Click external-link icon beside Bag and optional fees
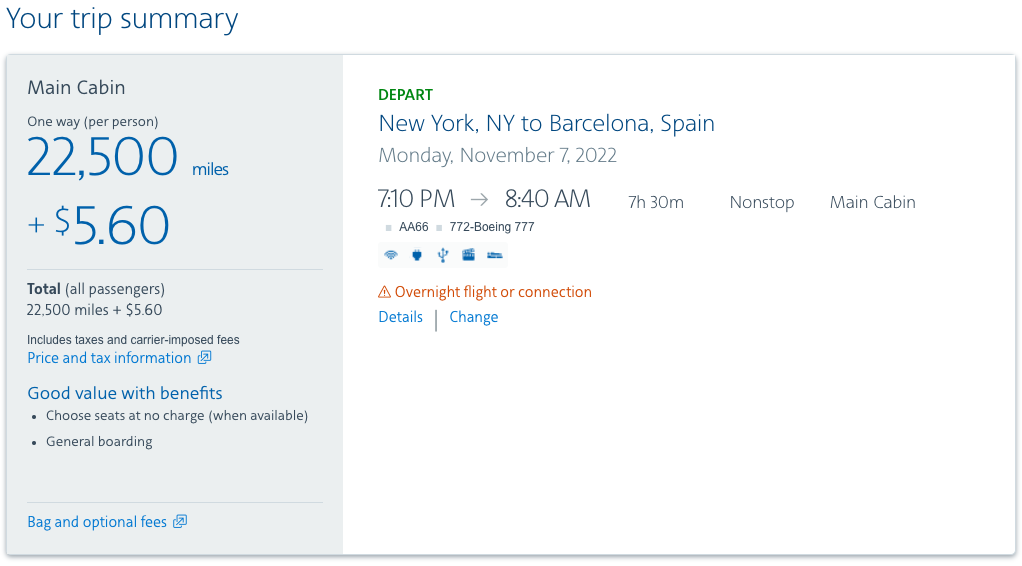Screen dimensions: 1022x566 pos(180,522)
